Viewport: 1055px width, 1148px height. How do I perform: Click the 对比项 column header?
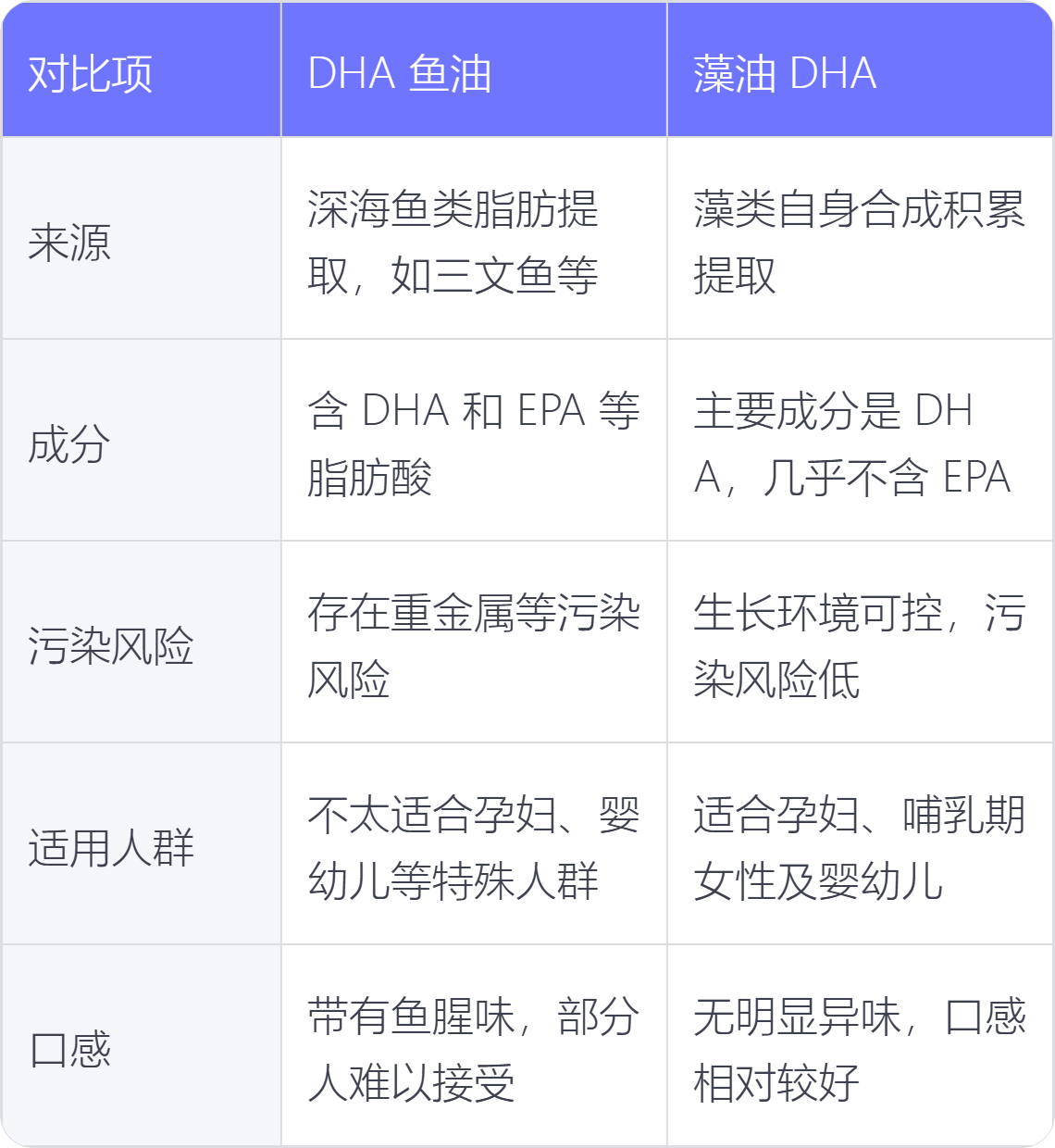point(91,73)
